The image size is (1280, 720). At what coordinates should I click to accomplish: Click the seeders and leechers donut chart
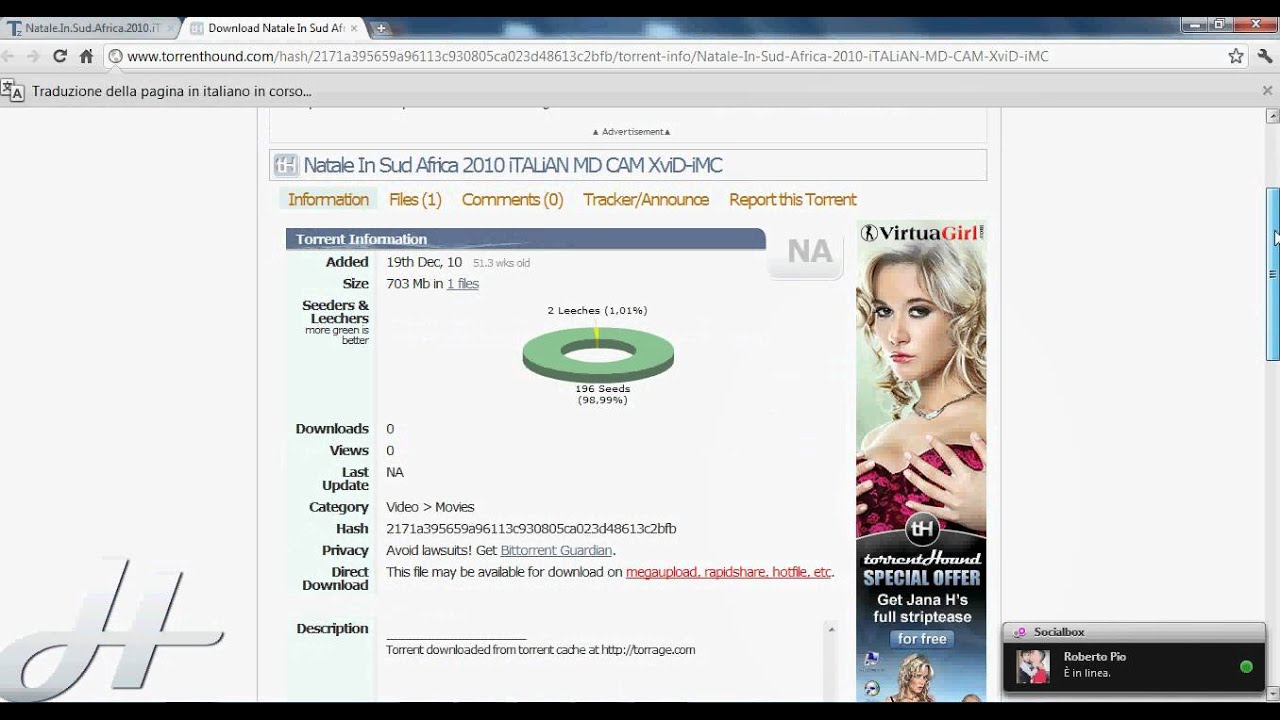[x=598, y=355]
